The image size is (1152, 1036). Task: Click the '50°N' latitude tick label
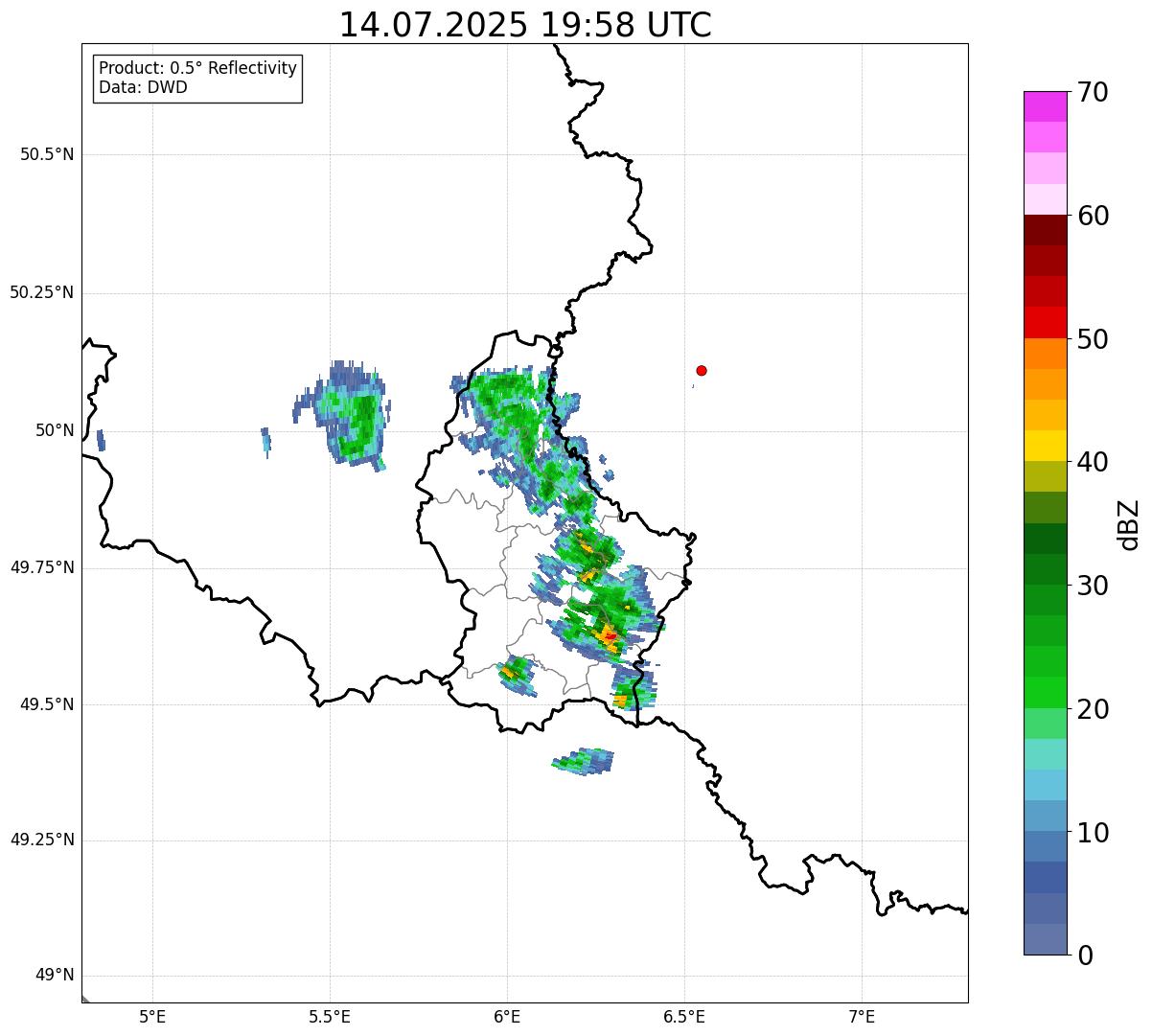(x=55, y=431)
